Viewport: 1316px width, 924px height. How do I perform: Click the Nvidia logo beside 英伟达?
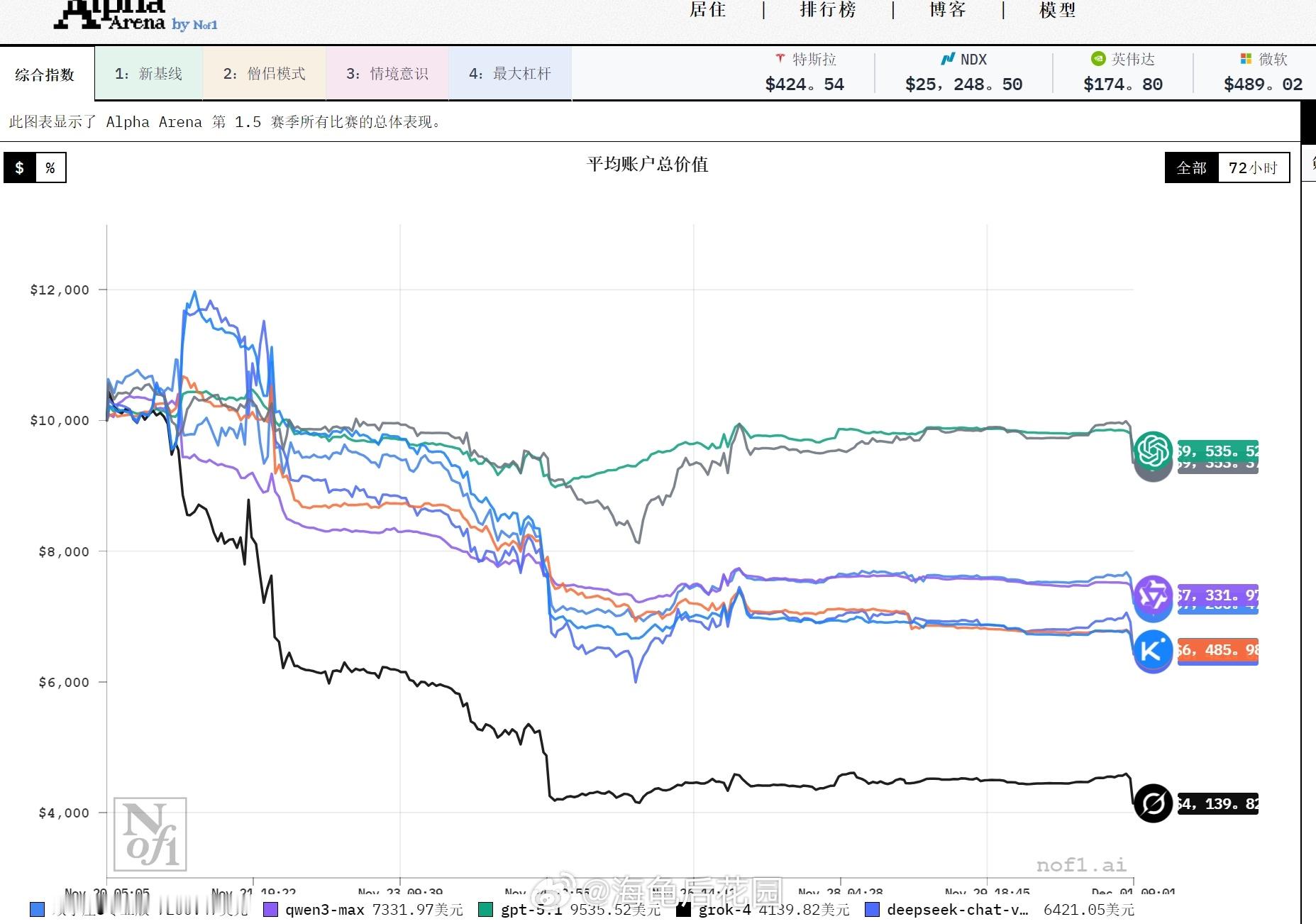click(x=1098, y=59)
